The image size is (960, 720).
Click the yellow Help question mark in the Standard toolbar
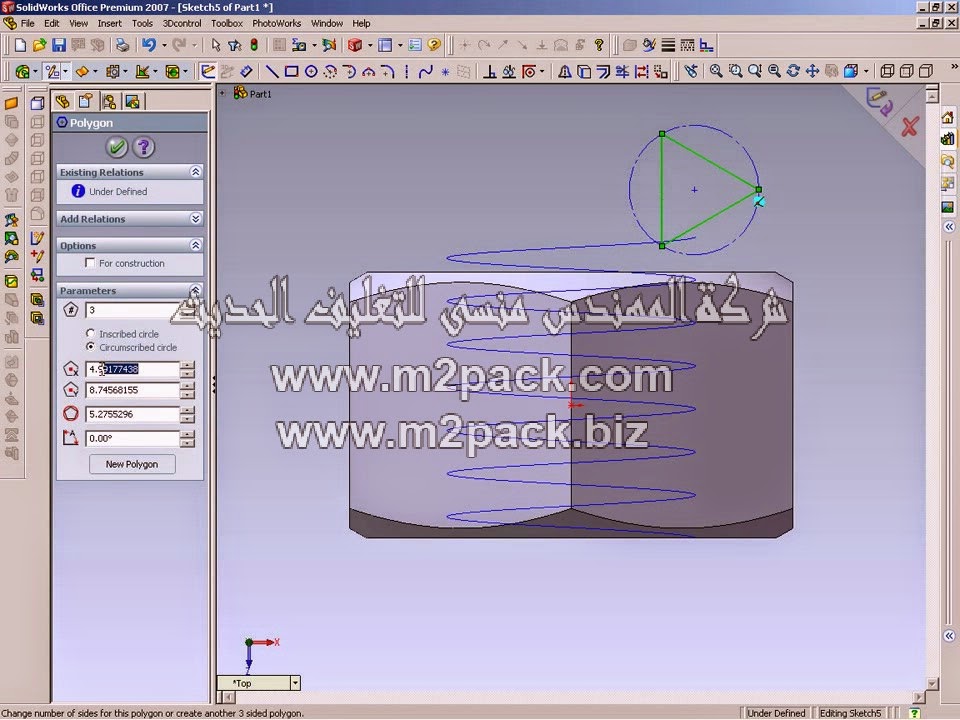click(x=434, y=45)
